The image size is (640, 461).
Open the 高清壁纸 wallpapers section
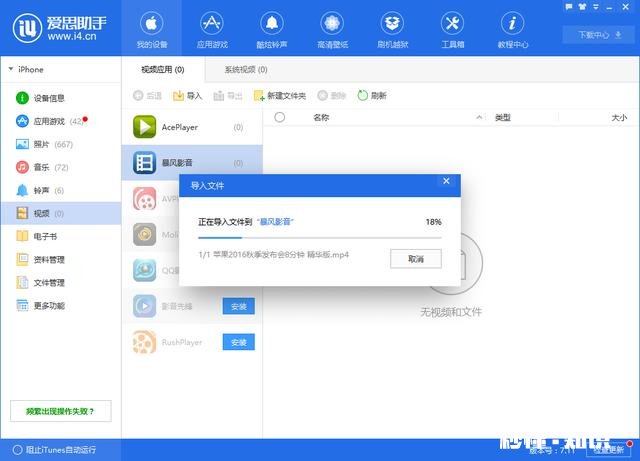coord(332,30)
